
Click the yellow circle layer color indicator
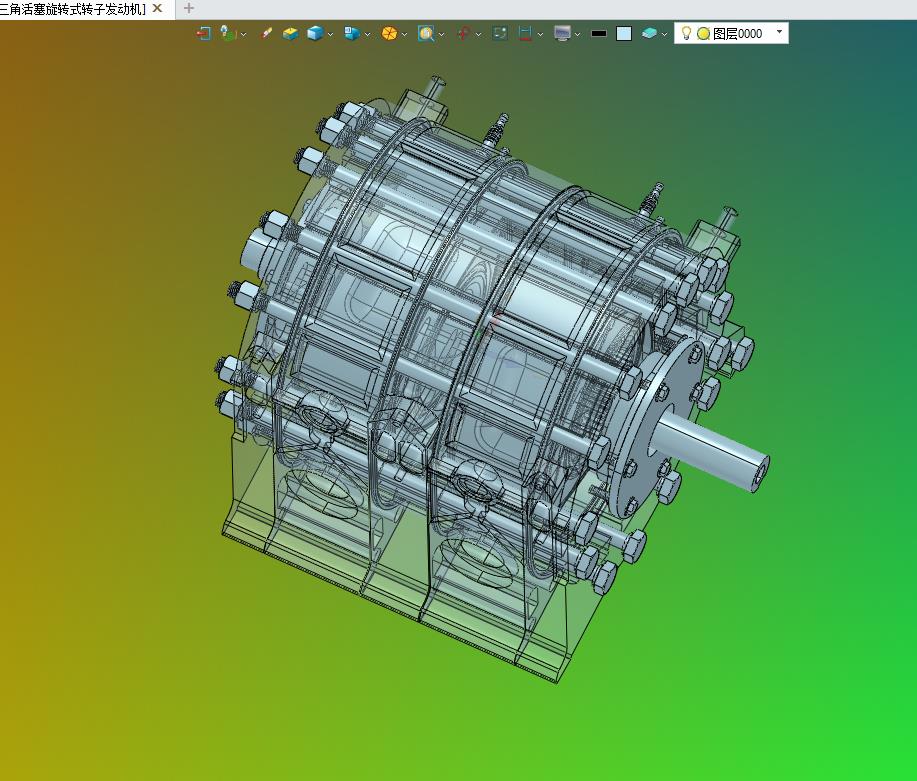tap(704, 33)
